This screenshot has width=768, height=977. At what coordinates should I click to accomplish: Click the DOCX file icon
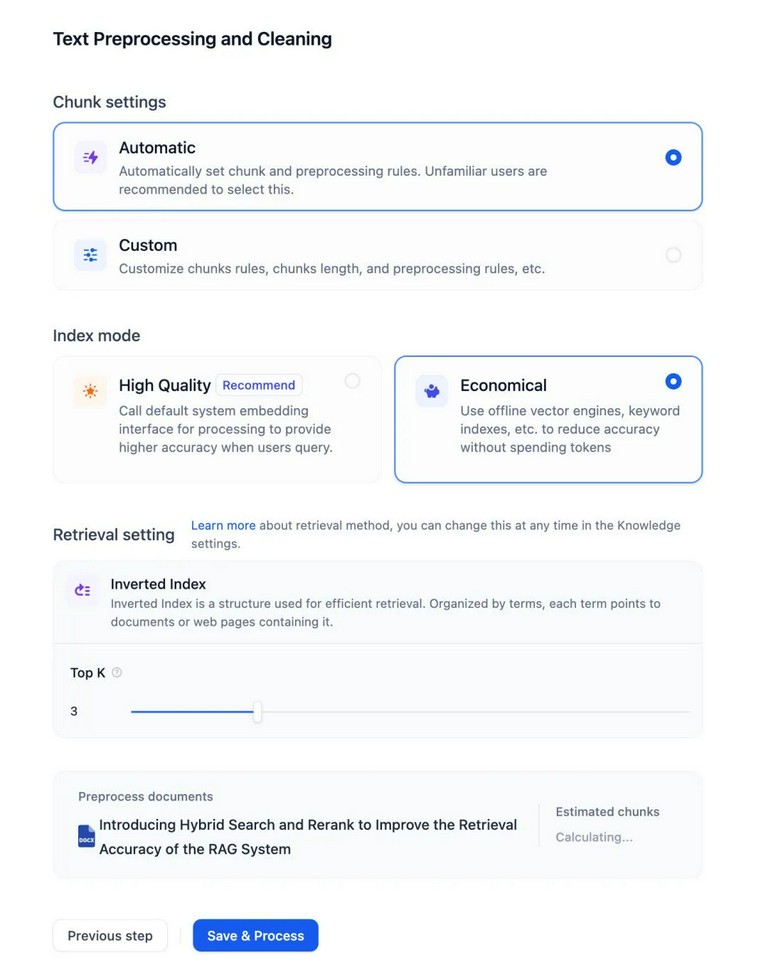point(87,836)
